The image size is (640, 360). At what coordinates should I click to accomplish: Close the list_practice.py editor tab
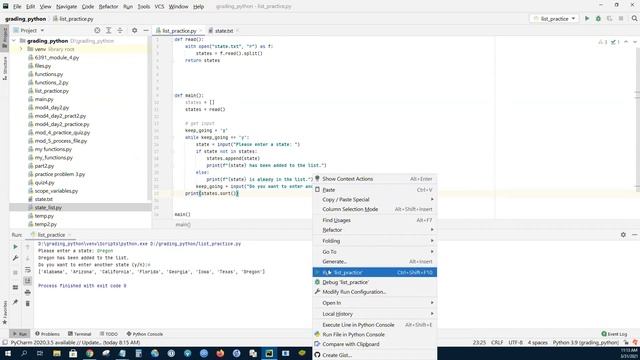(x=200, y=31)
